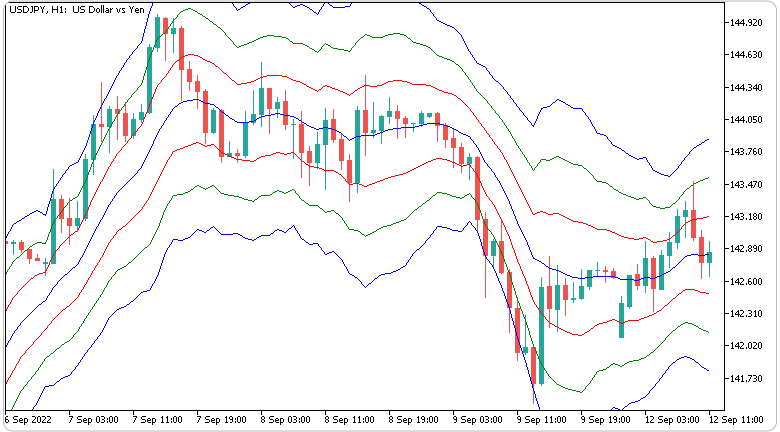Click the USDJPY, H1 chart title text

coord(77,9)
